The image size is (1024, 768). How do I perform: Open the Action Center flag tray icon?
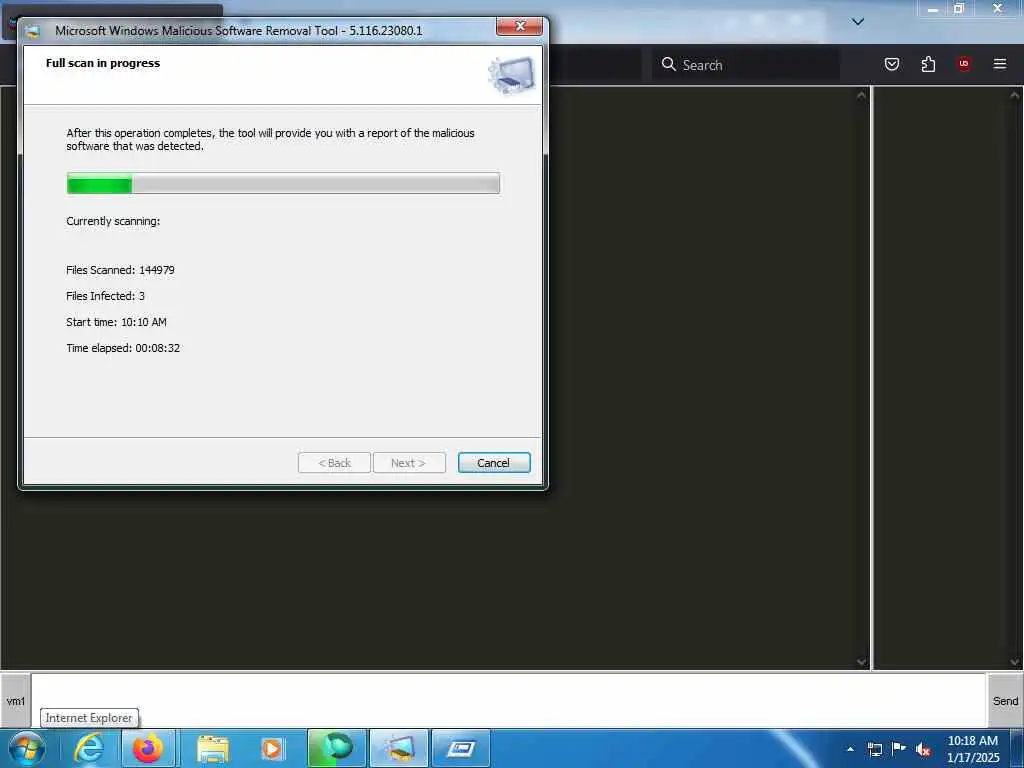coord(899,748)
